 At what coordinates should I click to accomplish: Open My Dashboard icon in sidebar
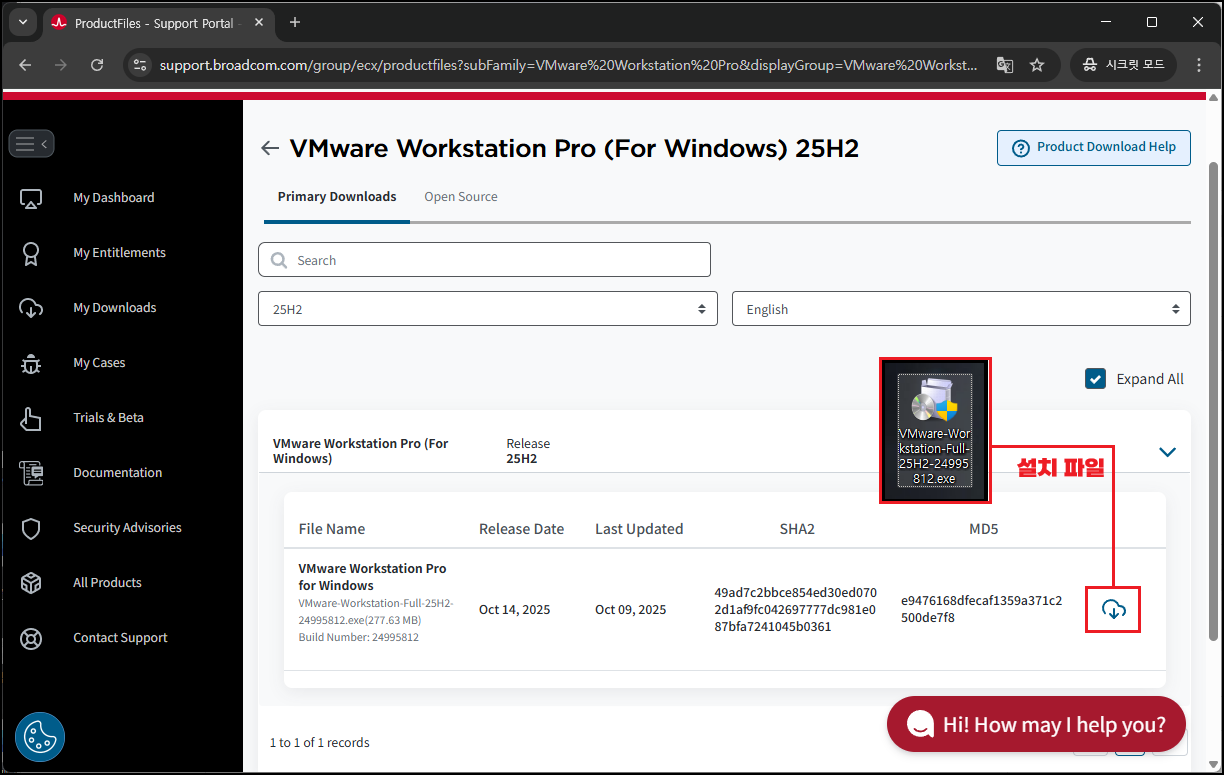pos(31,198)
